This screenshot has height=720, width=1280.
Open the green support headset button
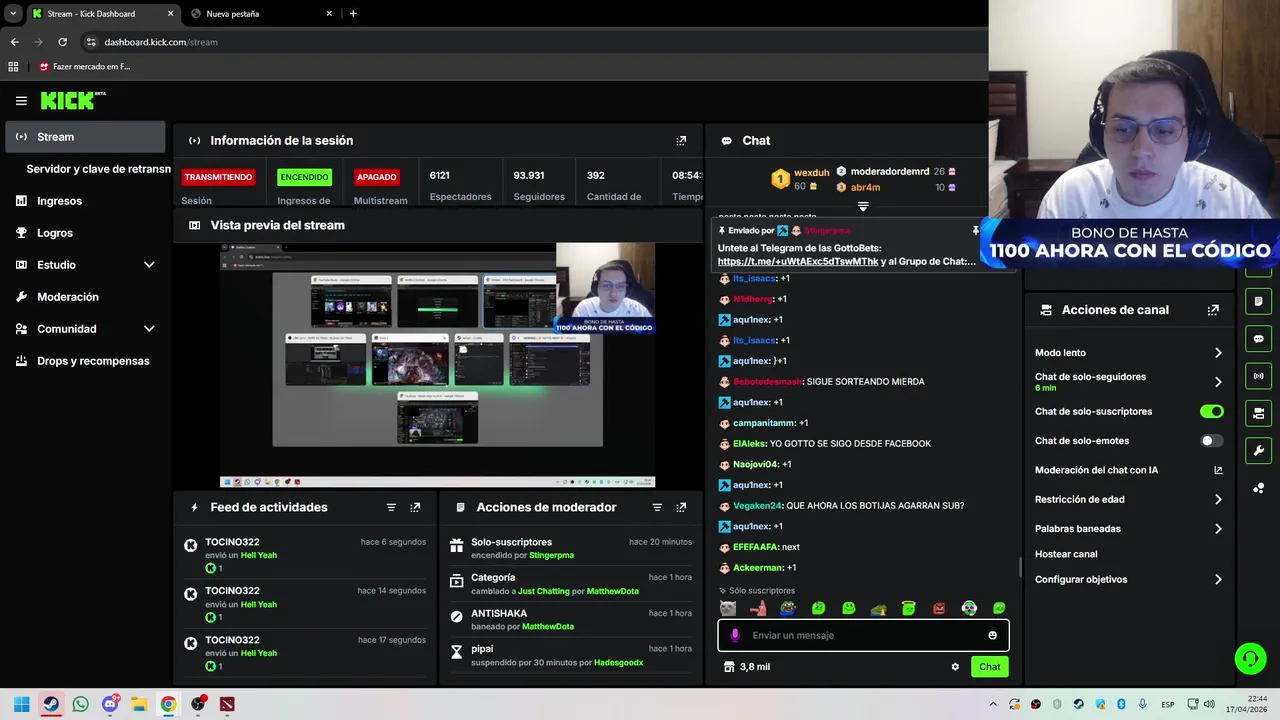point(1250,658)
